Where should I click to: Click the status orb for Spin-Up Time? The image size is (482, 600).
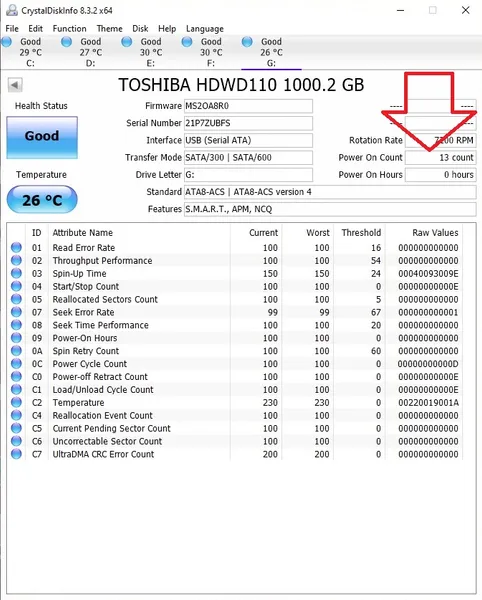tap(16, 273)
